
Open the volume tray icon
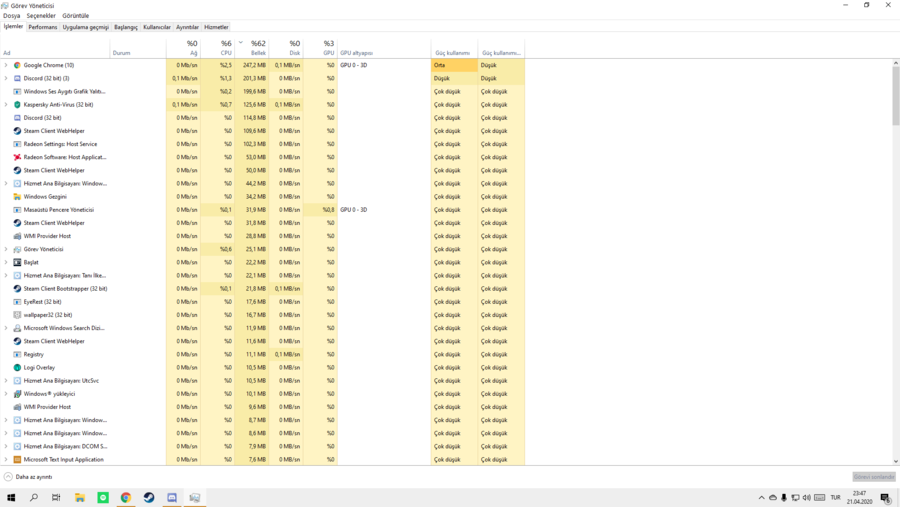pyautogui.click(x=806, y=498)
